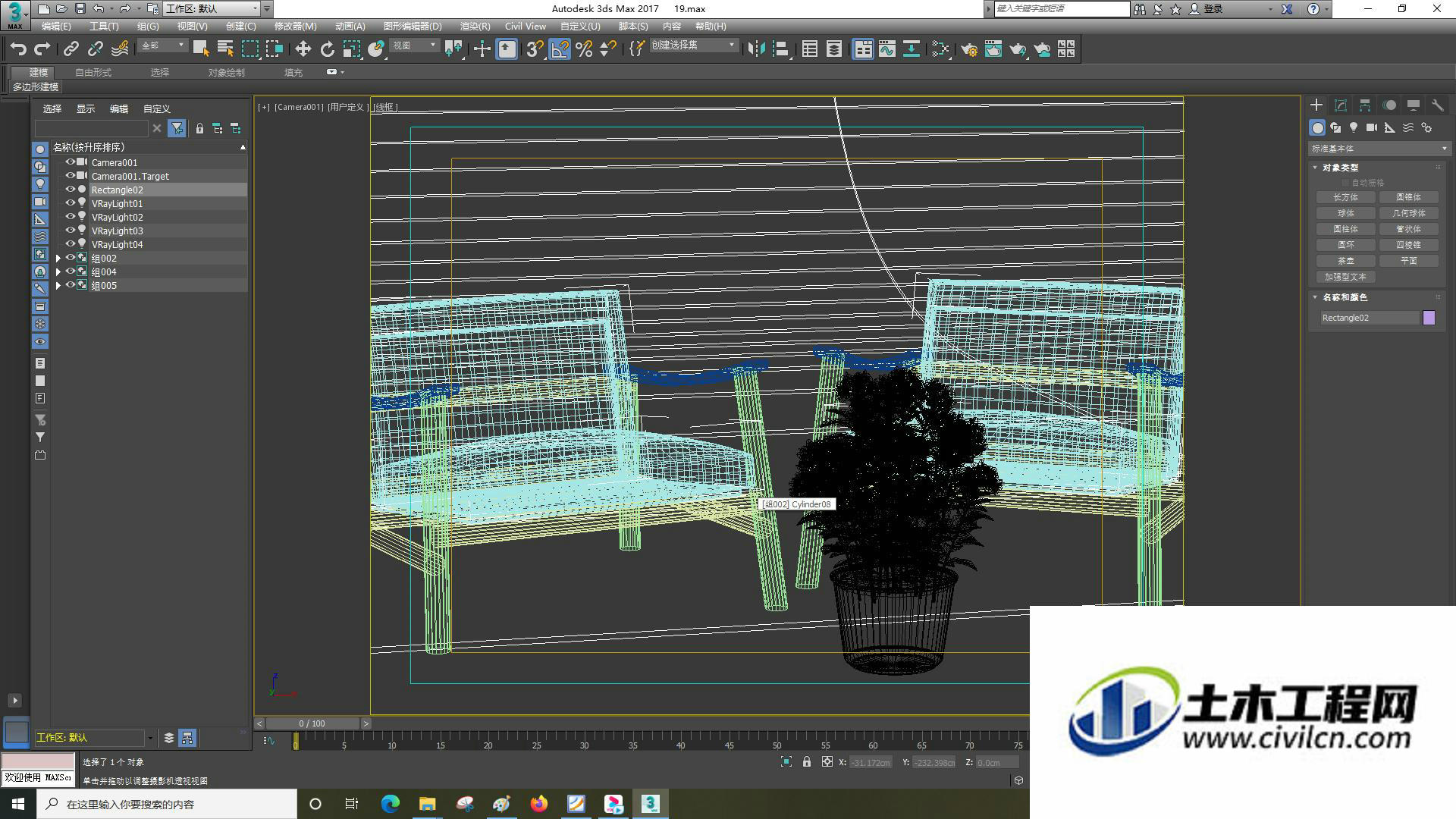
Task: Hide Rectangle02 via its eye icon
Action: click(x=70, y=190)
